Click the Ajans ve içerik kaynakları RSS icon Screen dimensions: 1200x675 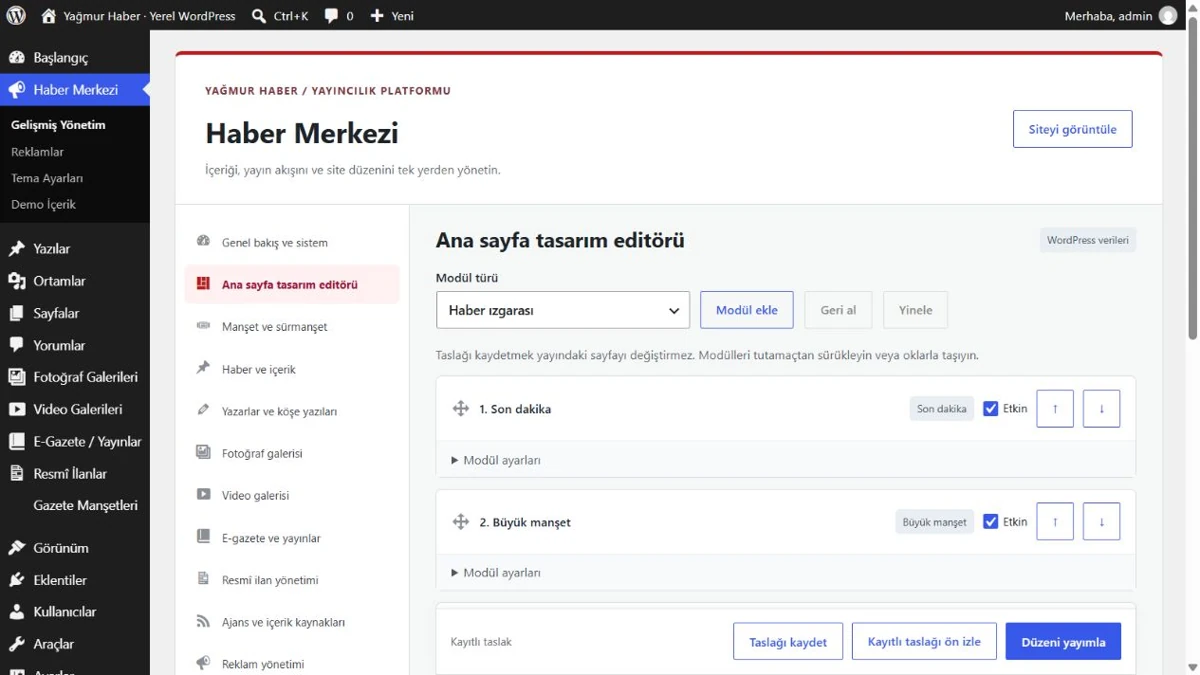(x=203, y=621)
